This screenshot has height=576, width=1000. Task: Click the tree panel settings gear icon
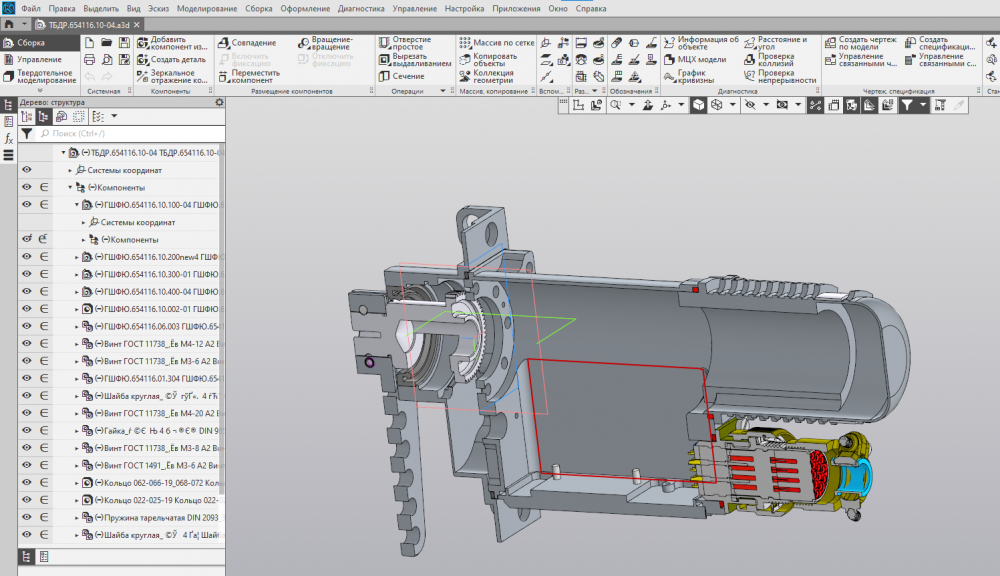219,102
